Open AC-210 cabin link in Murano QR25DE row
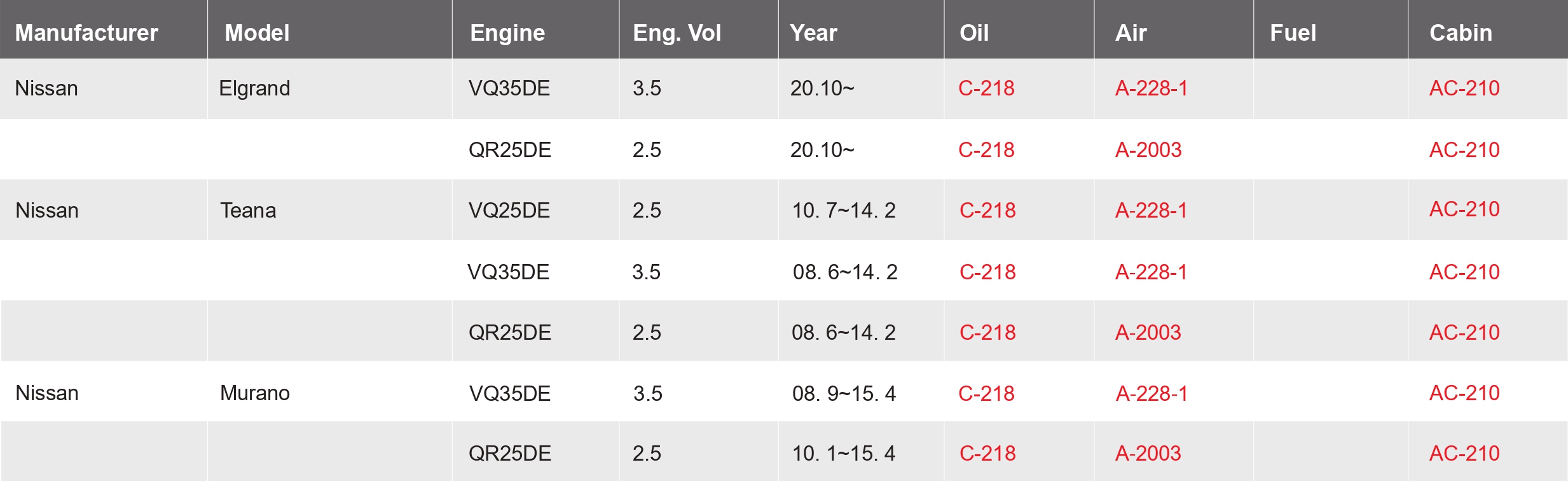Screen dimensions: 1568x481 1464,453
